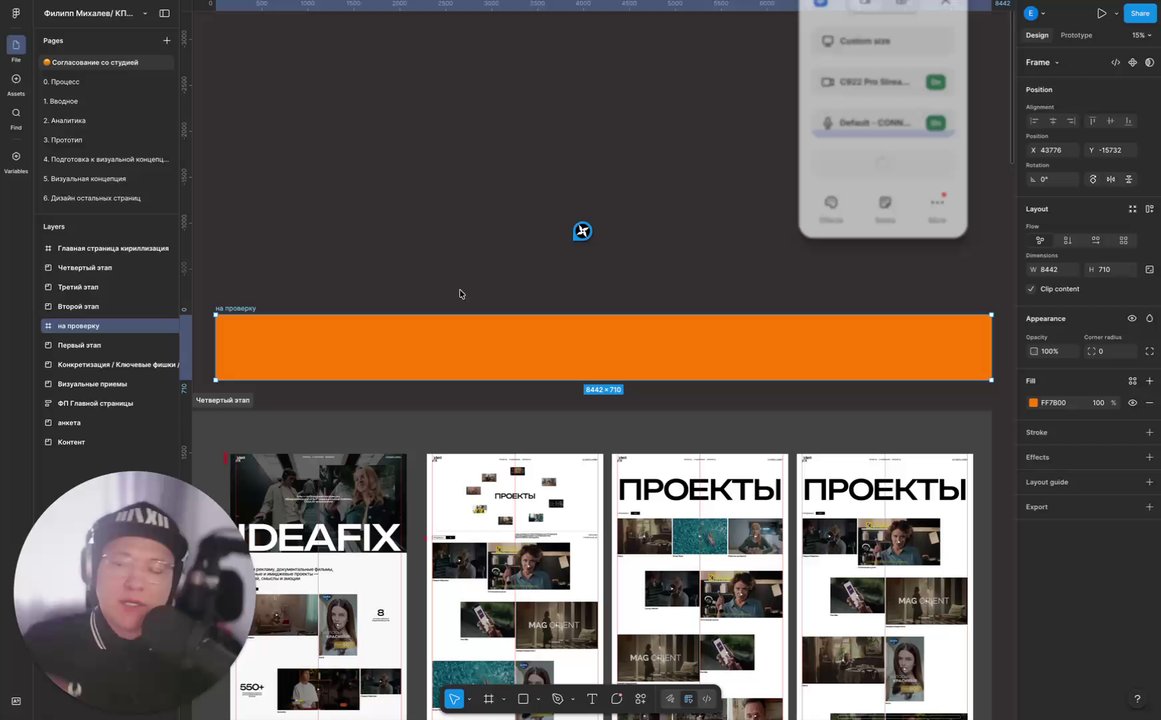Align top in Alignment section
This screenshot has height=720, width=1161.
tap(1092, 121)
